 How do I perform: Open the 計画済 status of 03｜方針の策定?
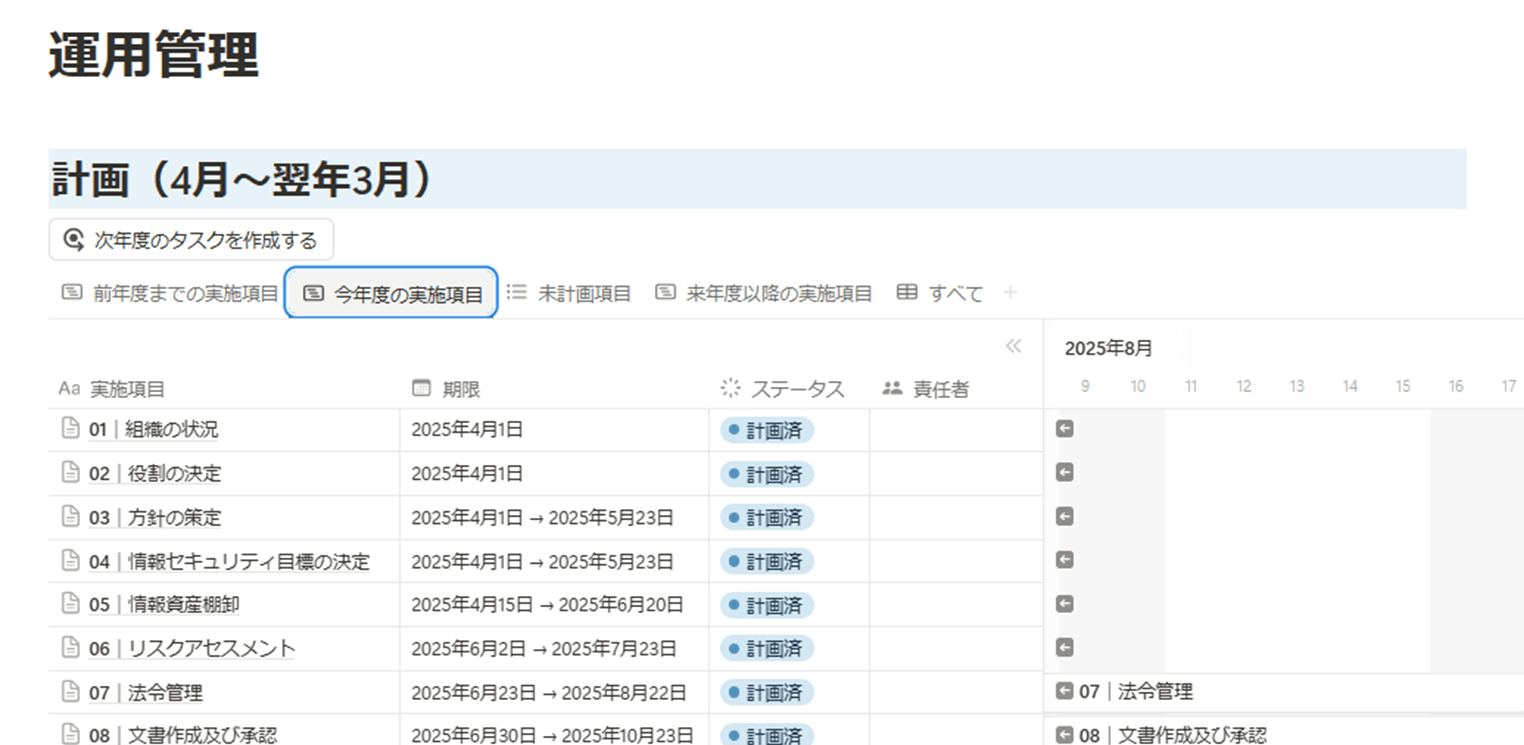tap(767, 517)
